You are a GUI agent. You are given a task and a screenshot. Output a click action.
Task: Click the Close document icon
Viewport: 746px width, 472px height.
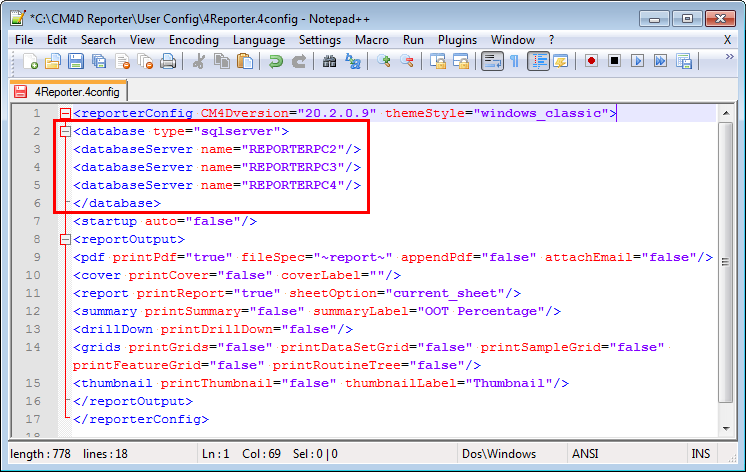(122, 61)
